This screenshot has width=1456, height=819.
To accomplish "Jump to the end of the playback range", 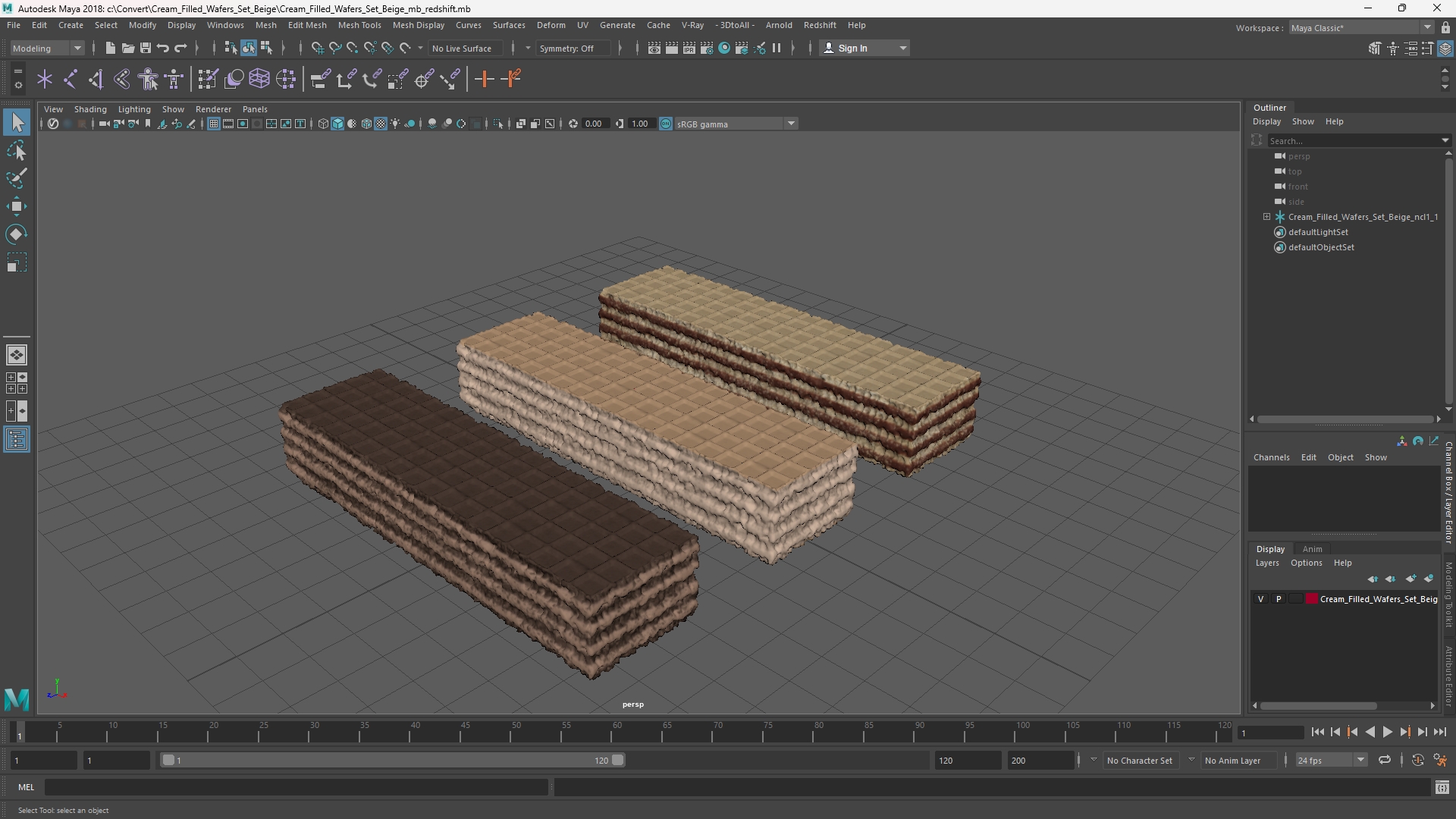I will click(1439, 733).
